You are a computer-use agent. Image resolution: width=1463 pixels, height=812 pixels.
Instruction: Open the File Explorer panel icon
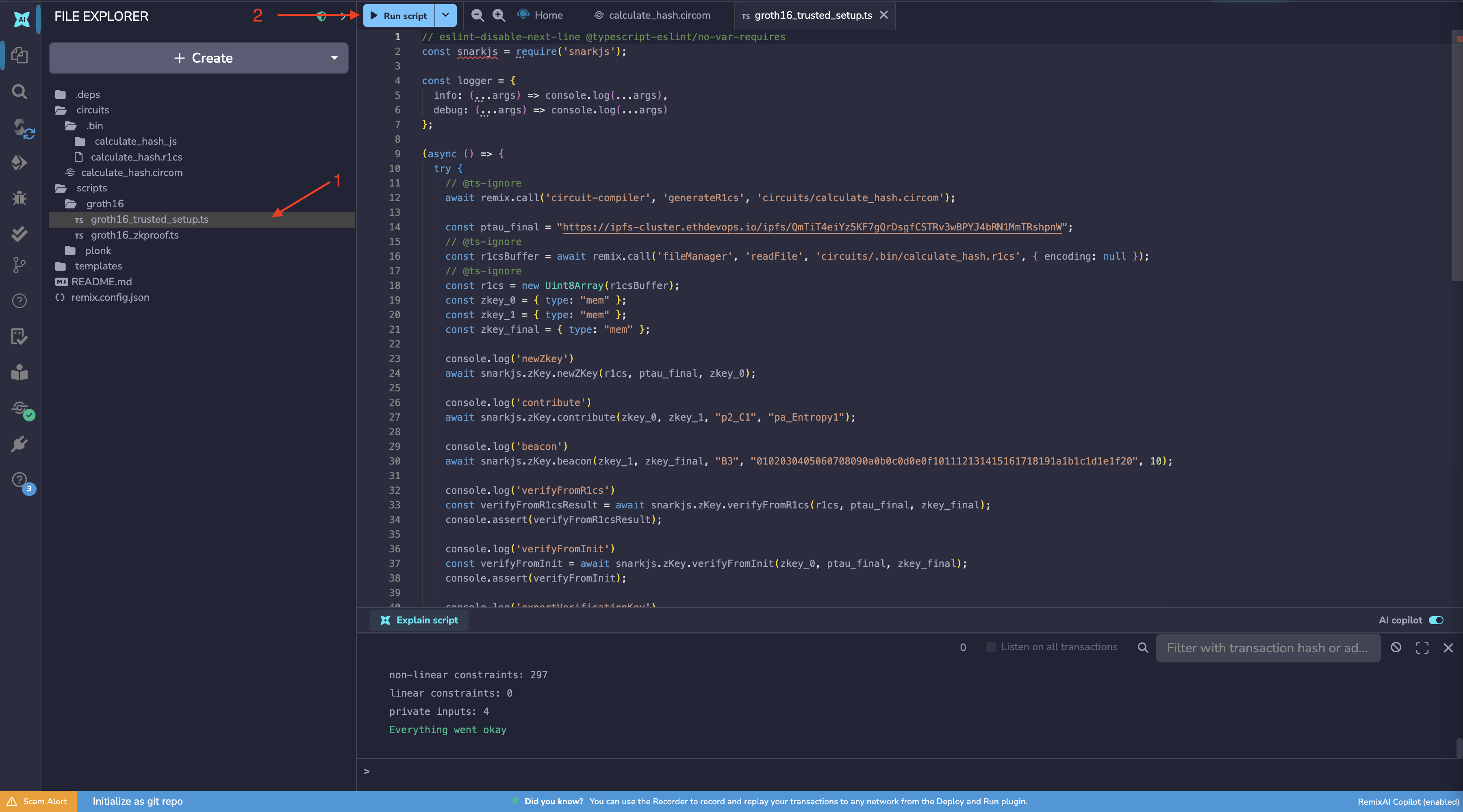(x=20, y=55)
